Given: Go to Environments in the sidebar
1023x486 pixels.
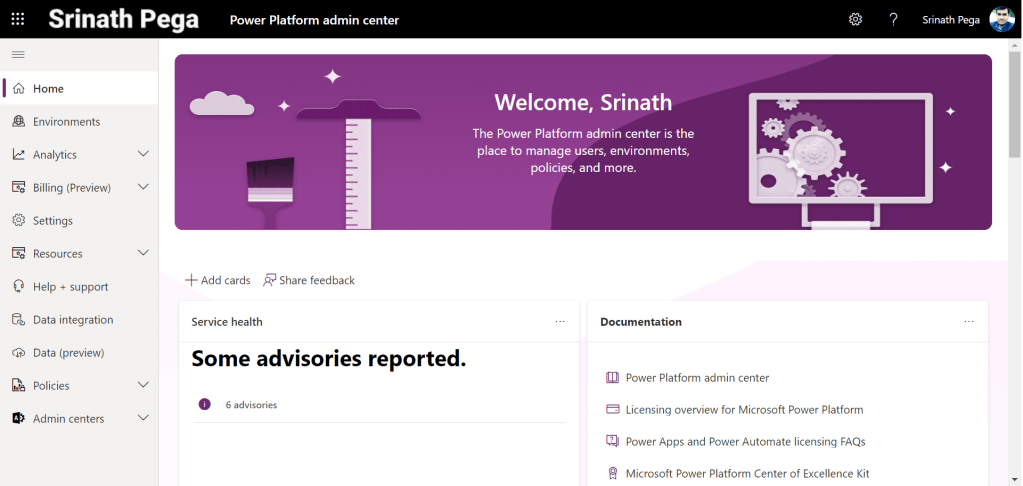Looking at the screenshot, I should click(x=66, y=122).
